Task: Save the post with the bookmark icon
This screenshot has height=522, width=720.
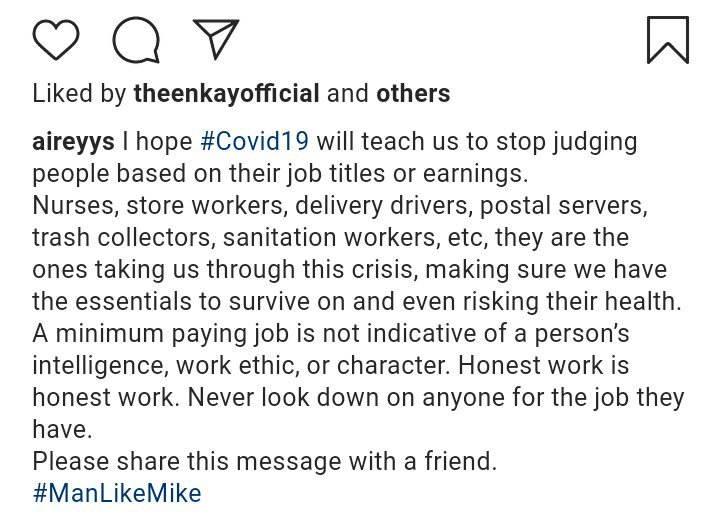Action: click(668, 39)
